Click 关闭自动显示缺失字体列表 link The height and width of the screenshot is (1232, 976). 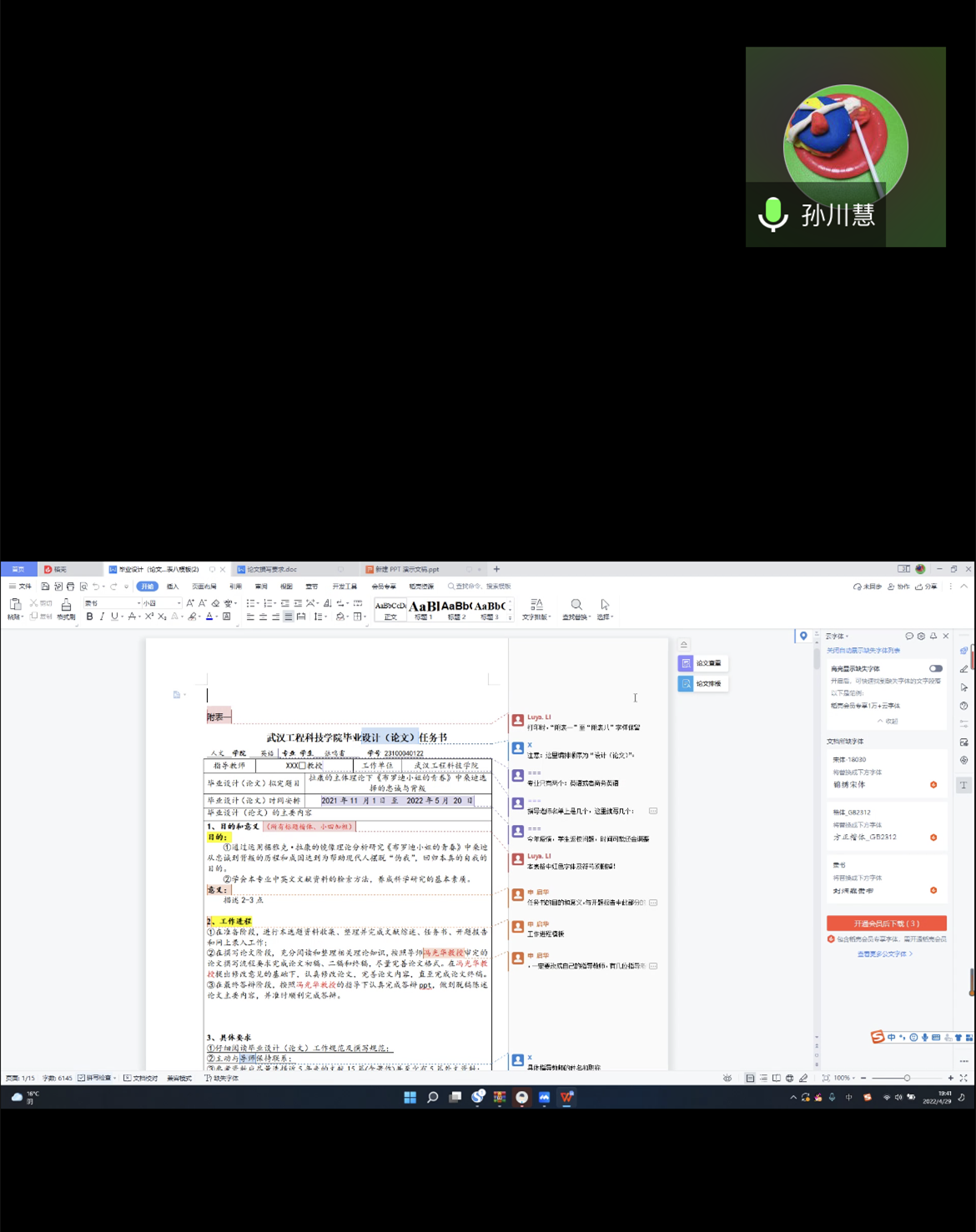click(863, 650)
